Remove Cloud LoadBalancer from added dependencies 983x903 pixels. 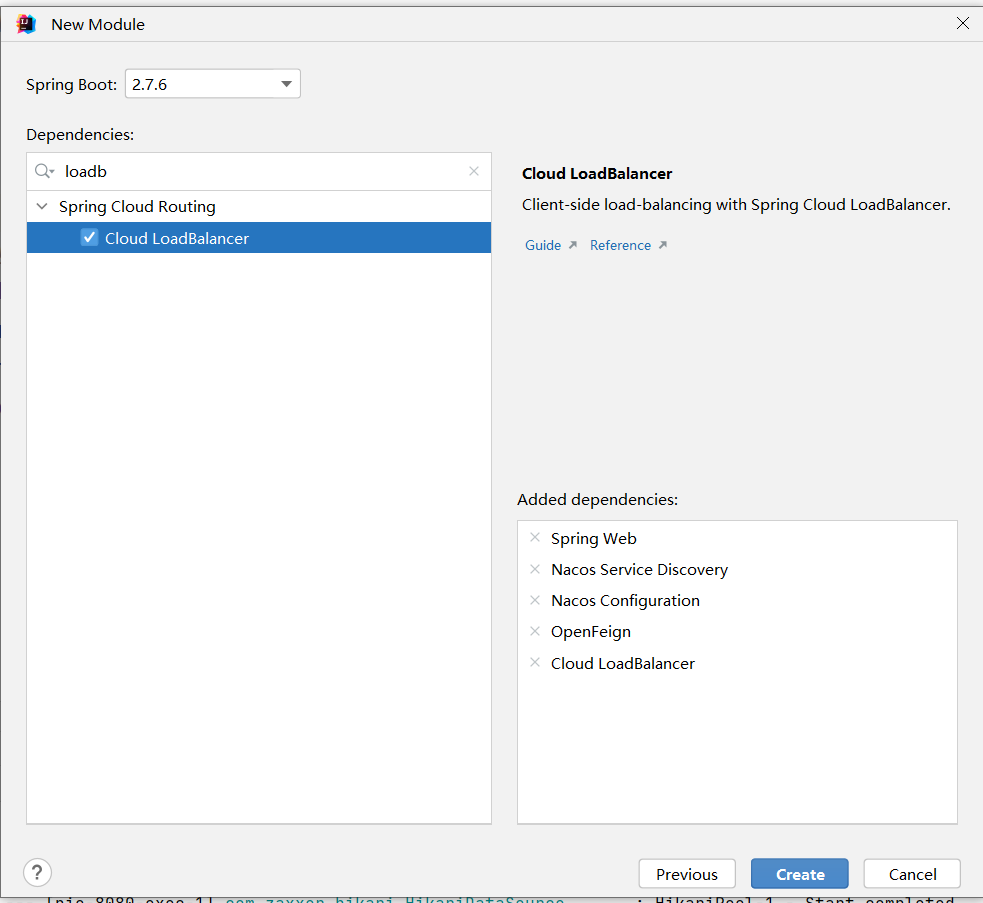(535, 662)
